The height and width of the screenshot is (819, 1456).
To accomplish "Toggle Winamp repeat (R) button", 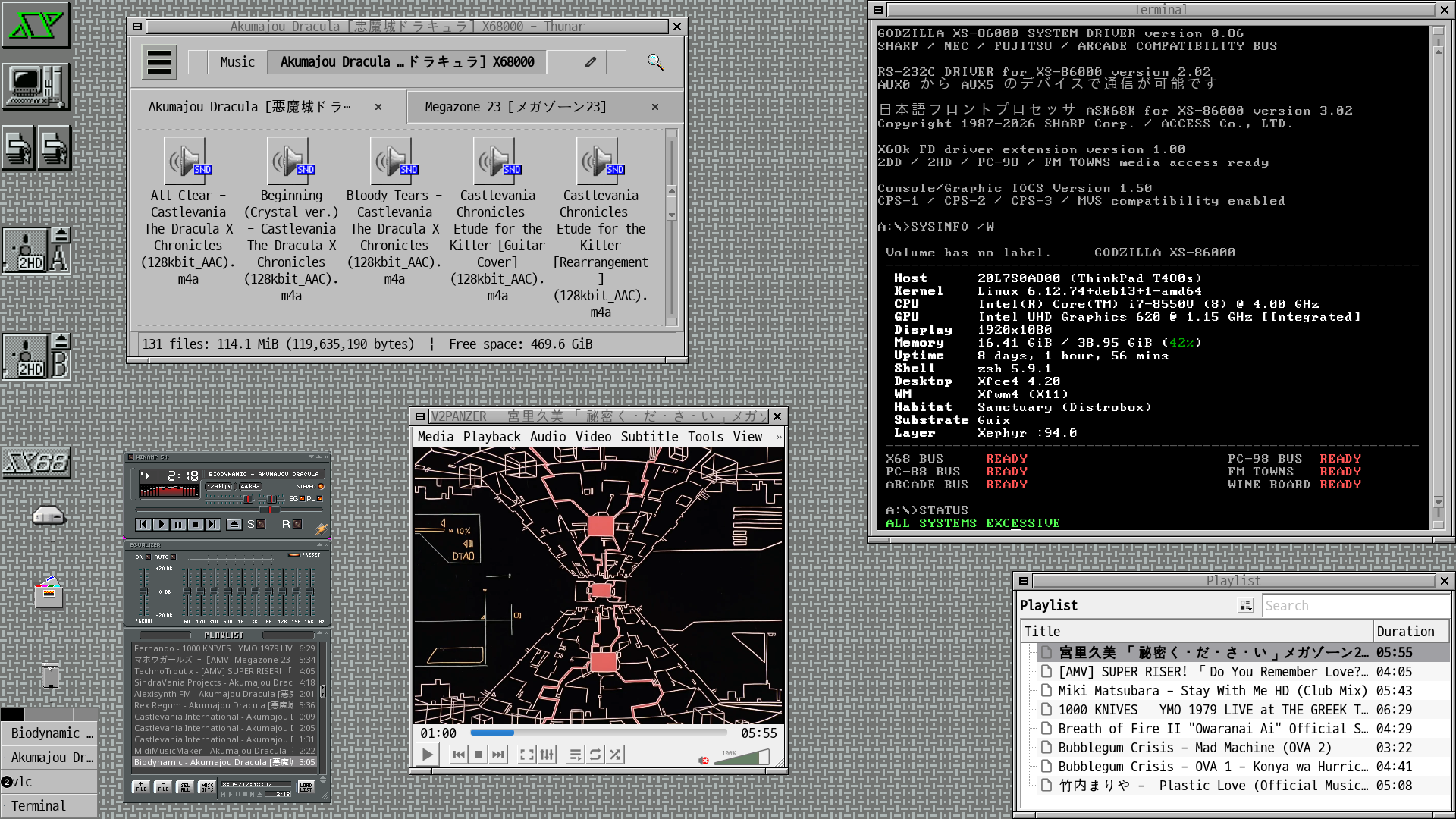I will (292, 524).
